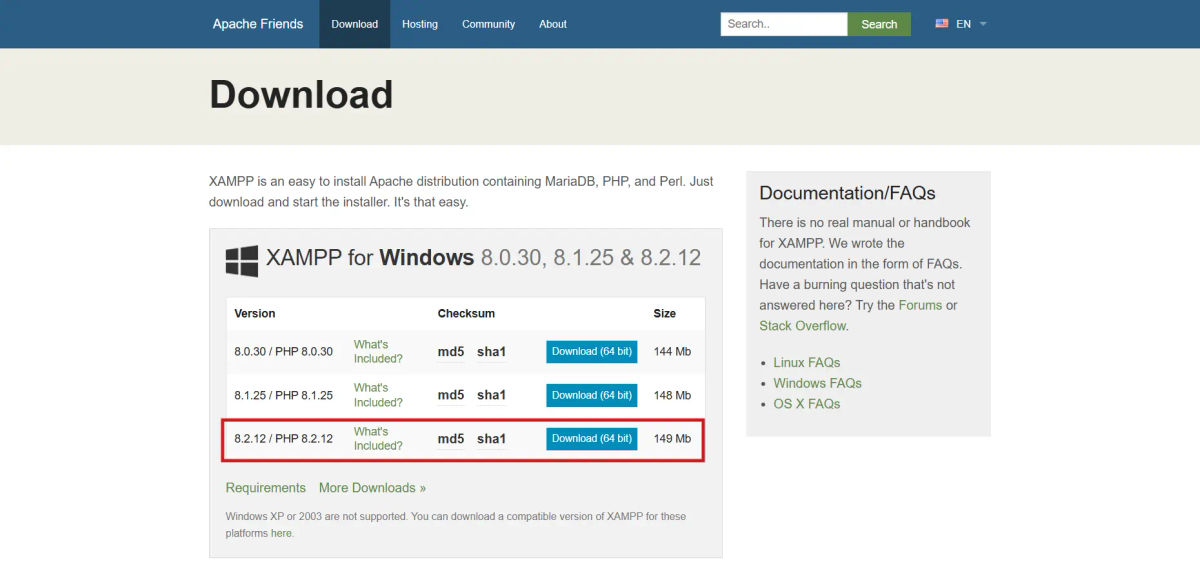Select the Download nav tab
Viewport: 1200px width, 571px height.
(354, 24)
